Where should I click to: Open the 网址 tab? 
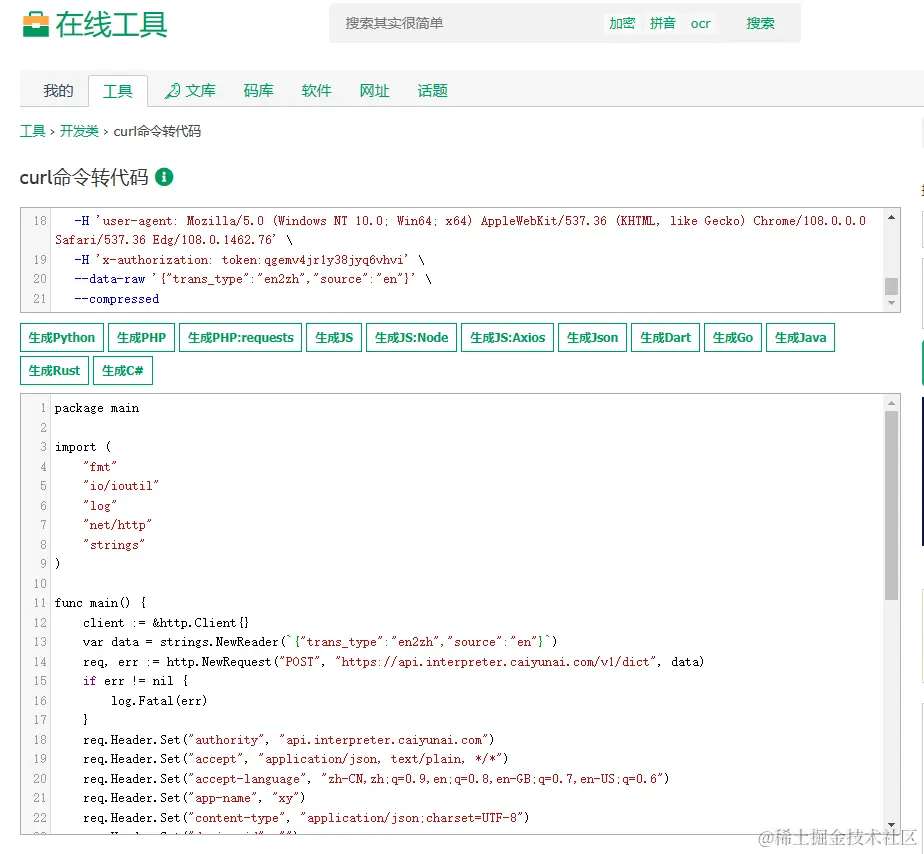coord(374,91)
